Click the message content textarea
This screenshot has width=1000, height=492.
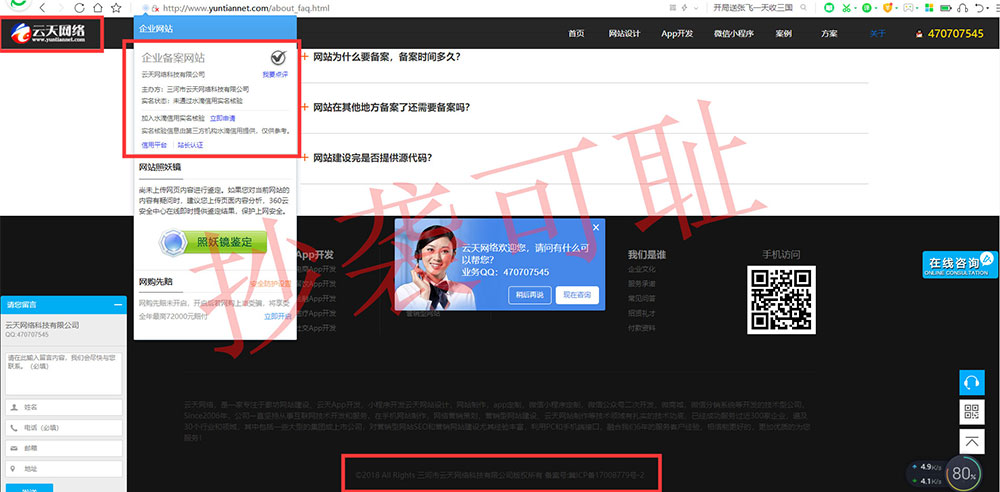64,373
